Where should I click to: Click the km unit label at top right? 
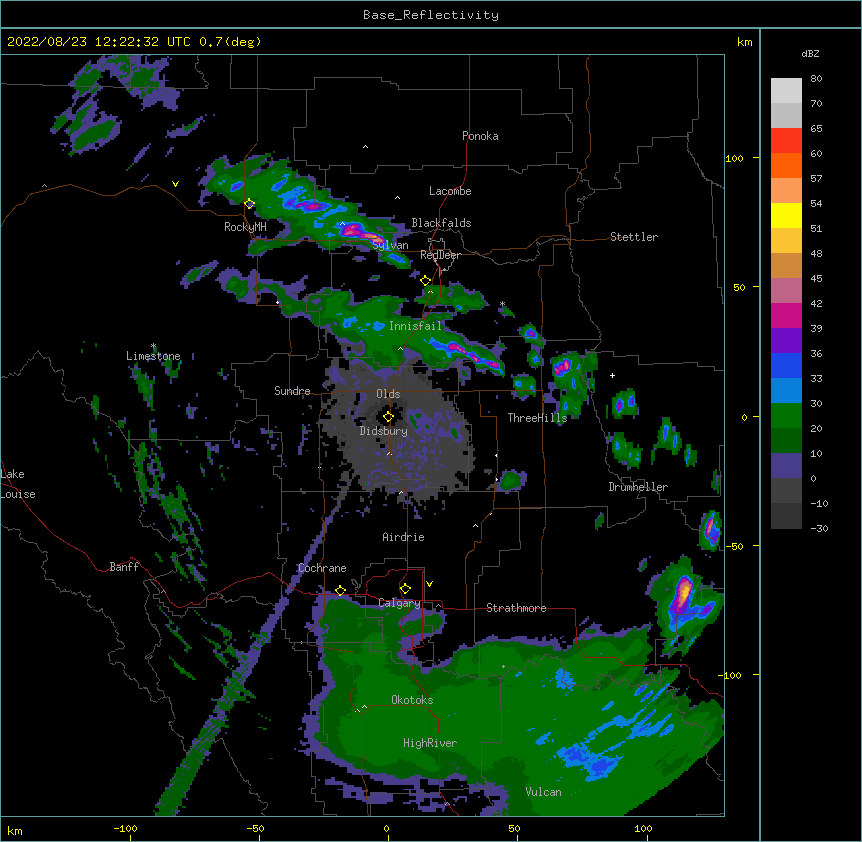point(745,42)
